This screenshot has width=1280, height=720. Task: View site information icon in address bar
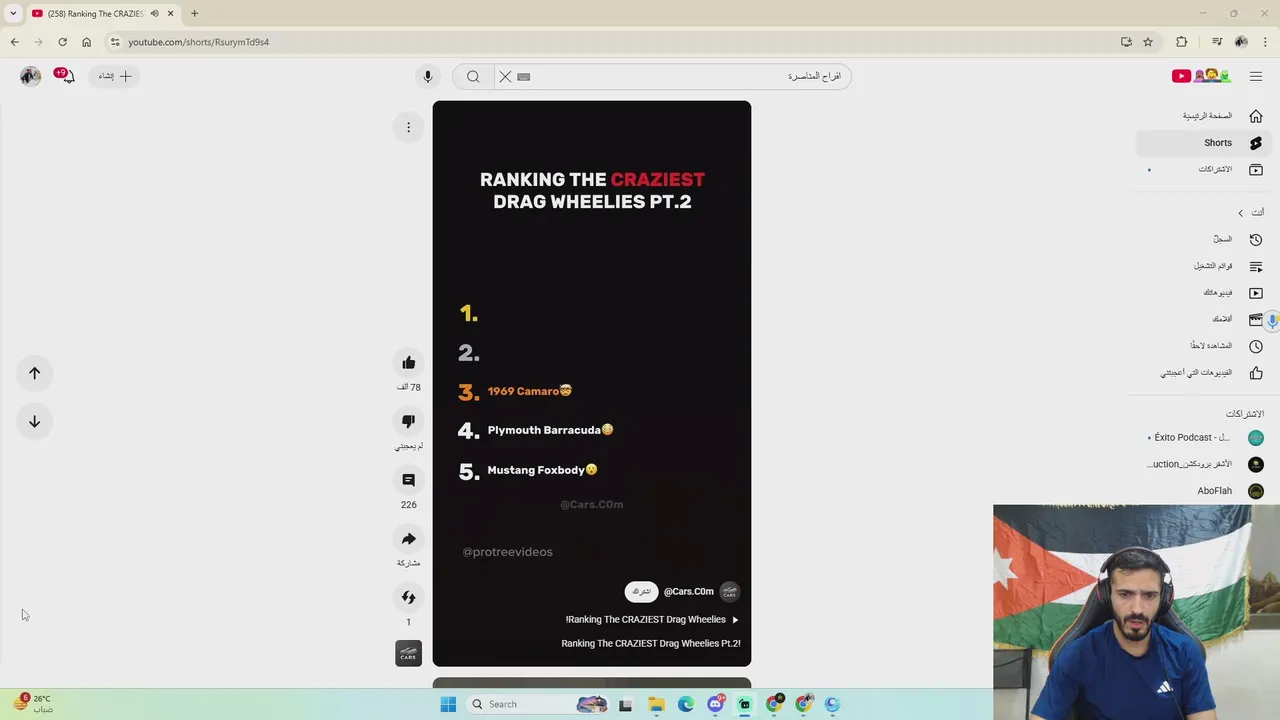[115, 42]
